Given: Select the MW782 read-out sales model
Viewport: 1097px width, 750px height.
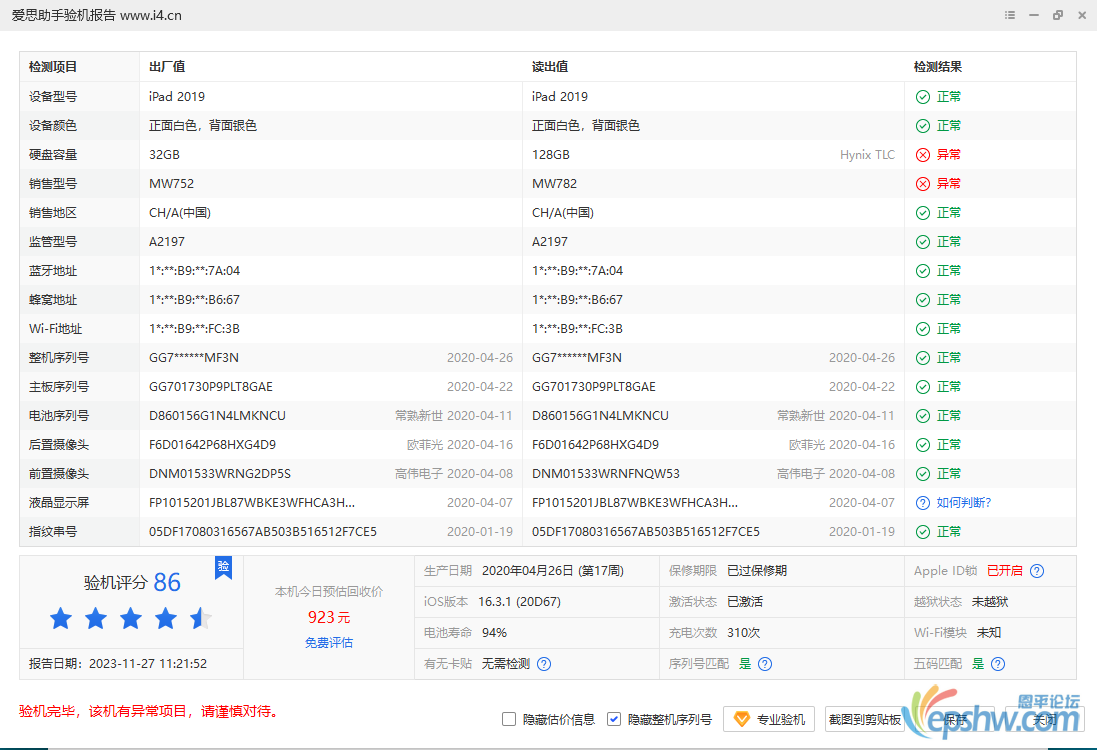Looking at the screenshot, I should tap(554, 184).
